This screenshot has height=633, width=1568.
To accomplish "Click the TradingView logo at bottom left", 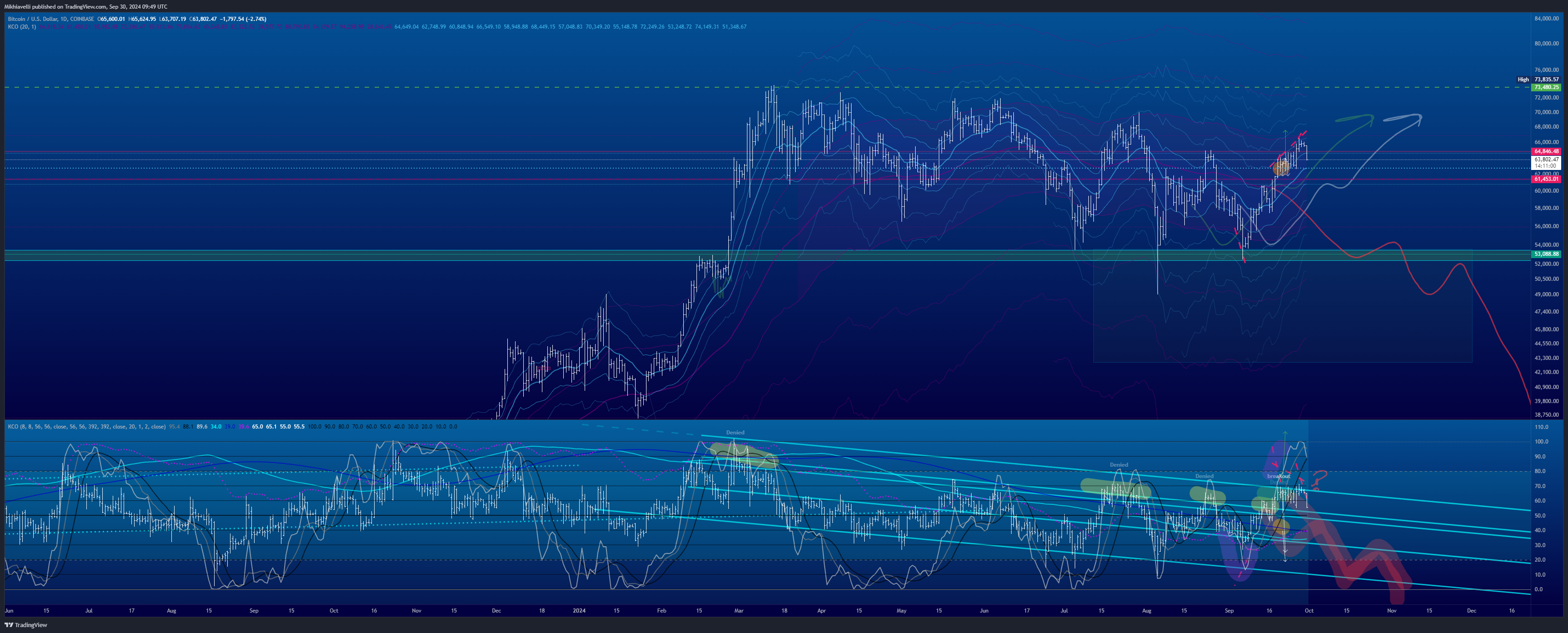I will click(x=25, y=624).
